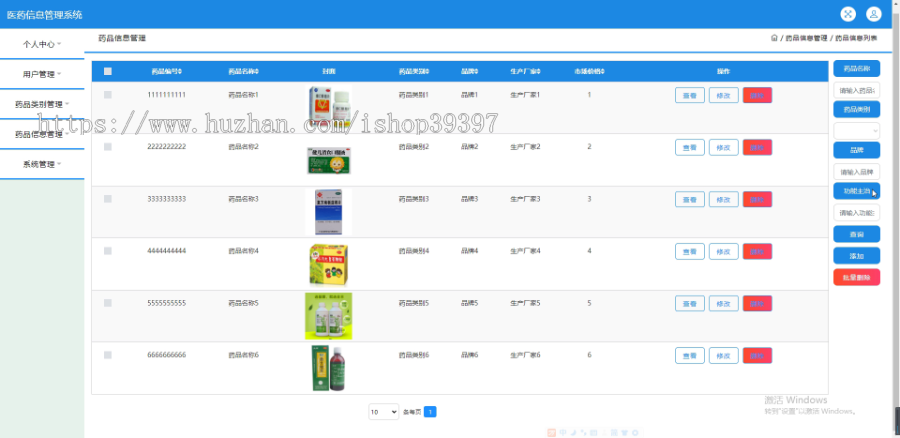
Task: Click 删除 for 药品名称4
Action: tap(757, 251)
